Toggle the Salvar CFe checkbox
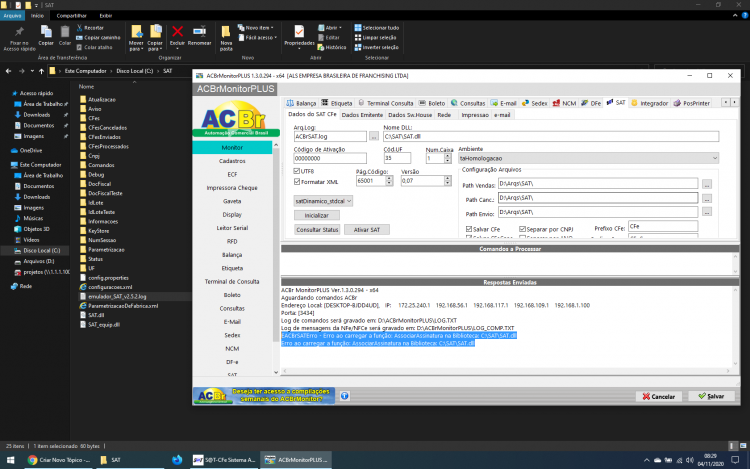Image resolution: width=750 pixels, height=469 pixels. [x=469, y=229]
